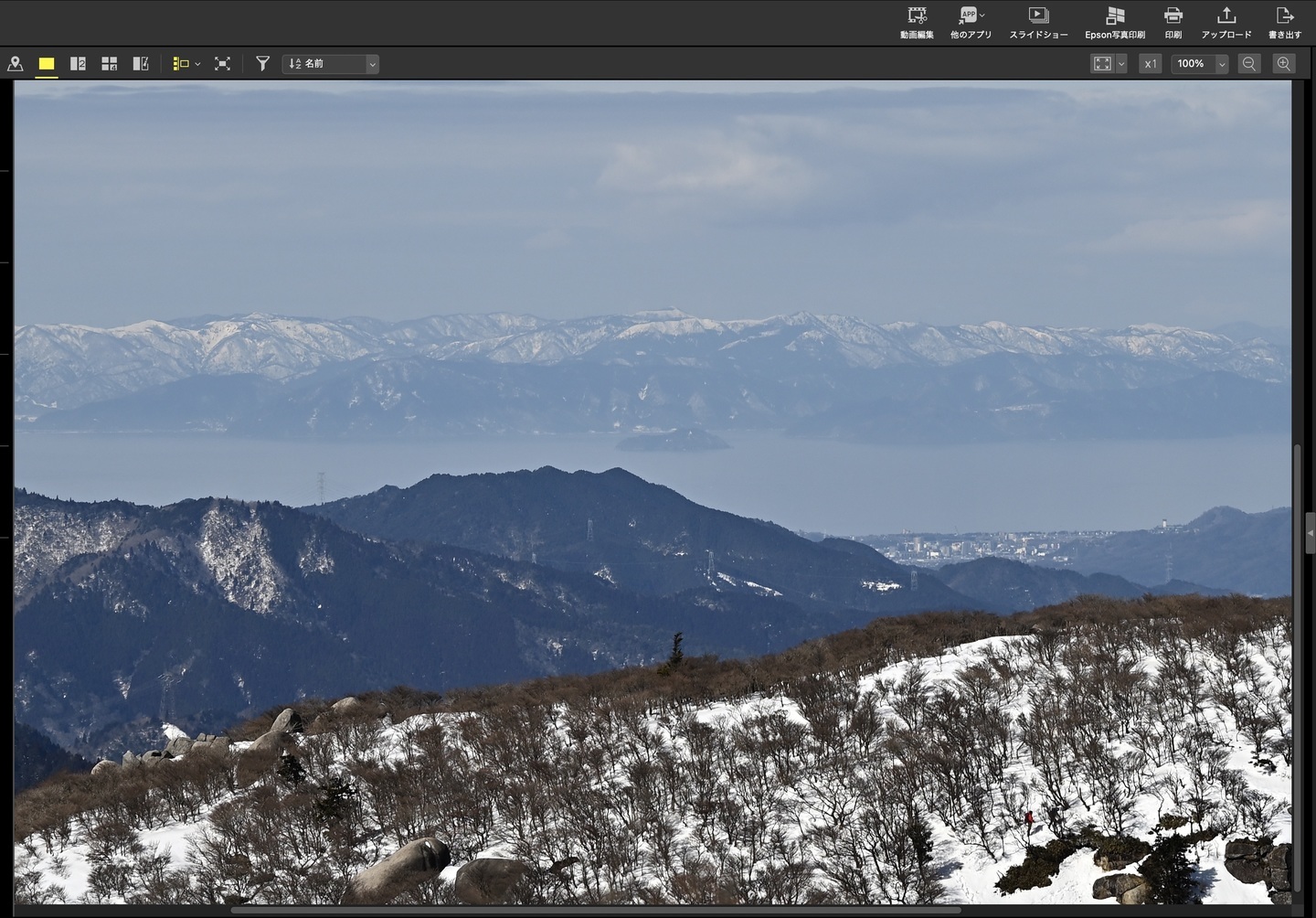Open Epson写真印刷 print tool
The image size is (1316, 918).
(1114, 23)
